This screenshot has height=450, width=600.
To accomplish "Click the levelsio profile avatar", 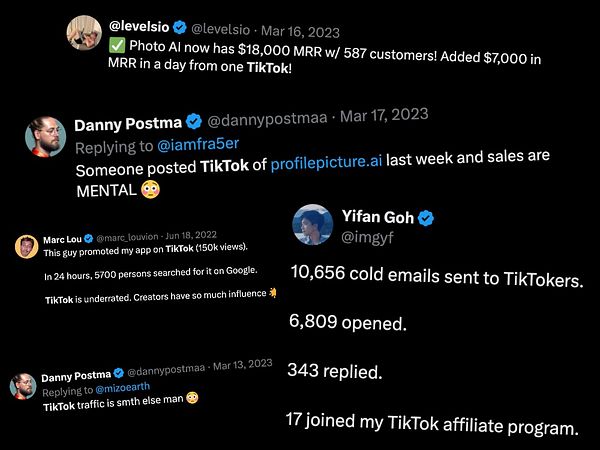I will tap(84, 33).
